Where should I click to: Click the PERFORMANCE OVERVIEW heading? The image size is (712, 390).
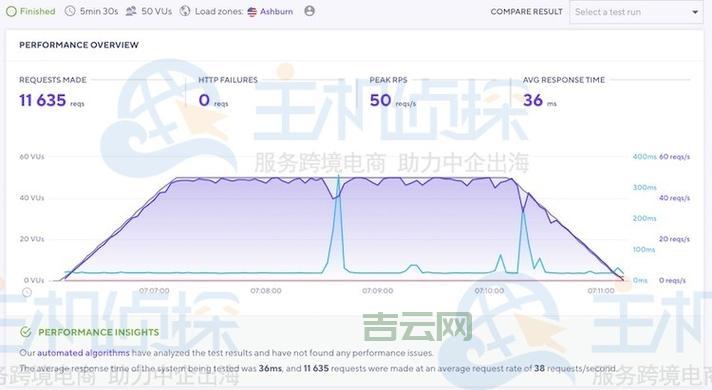point(79,45)
